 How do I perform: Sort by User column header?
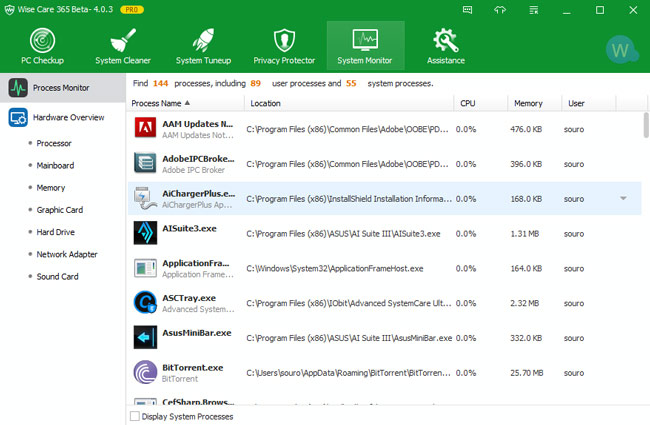tap(589, 103)
